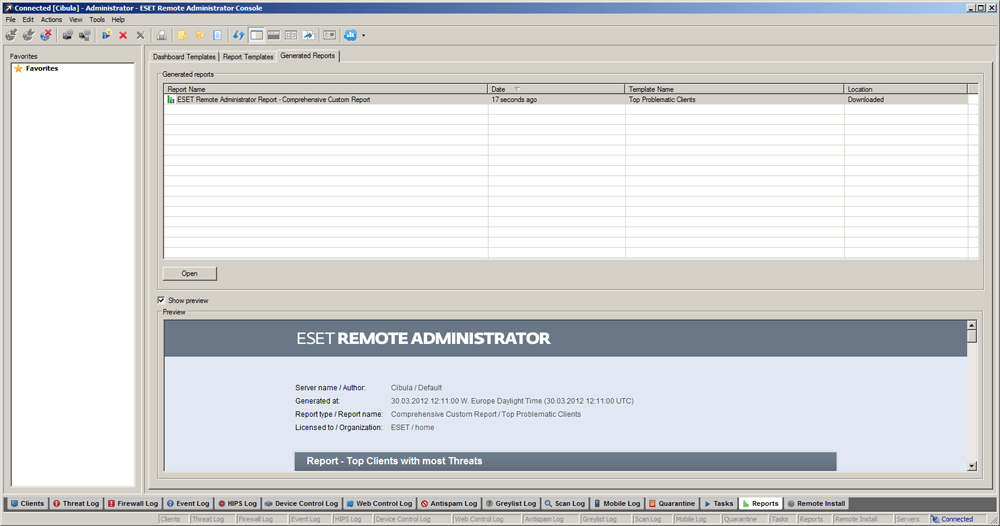Click the Servers status bar entry

908,519
